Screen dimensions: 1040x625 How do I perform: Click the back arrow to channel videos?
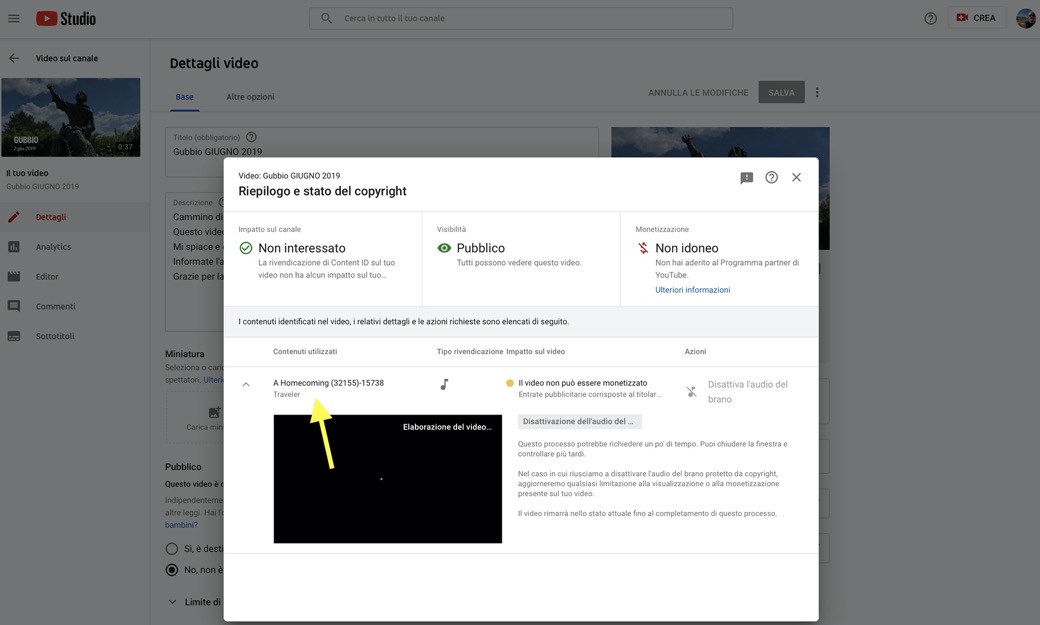point(14,58)
